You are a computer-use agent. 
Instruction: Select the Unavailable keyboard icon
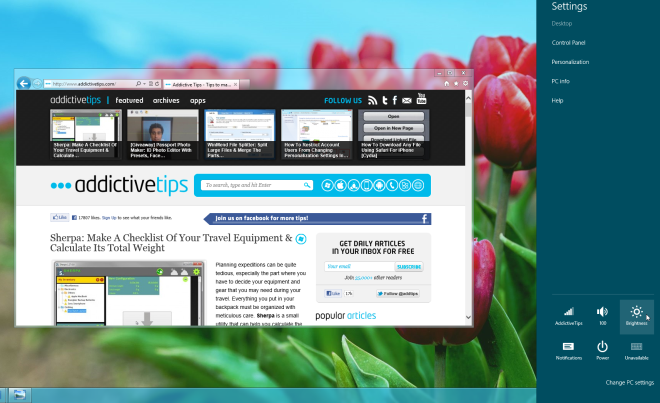pyautogui.click(x=636, y=350)
